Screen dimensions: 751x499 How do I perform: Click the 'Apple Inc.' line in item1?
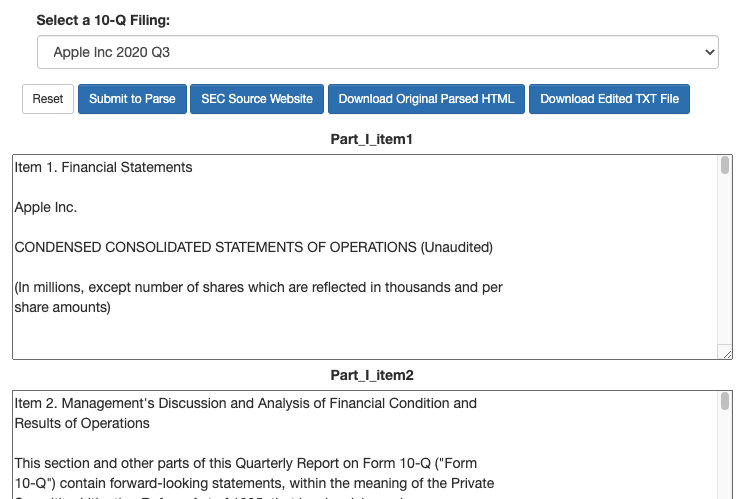tap(46, 207)
